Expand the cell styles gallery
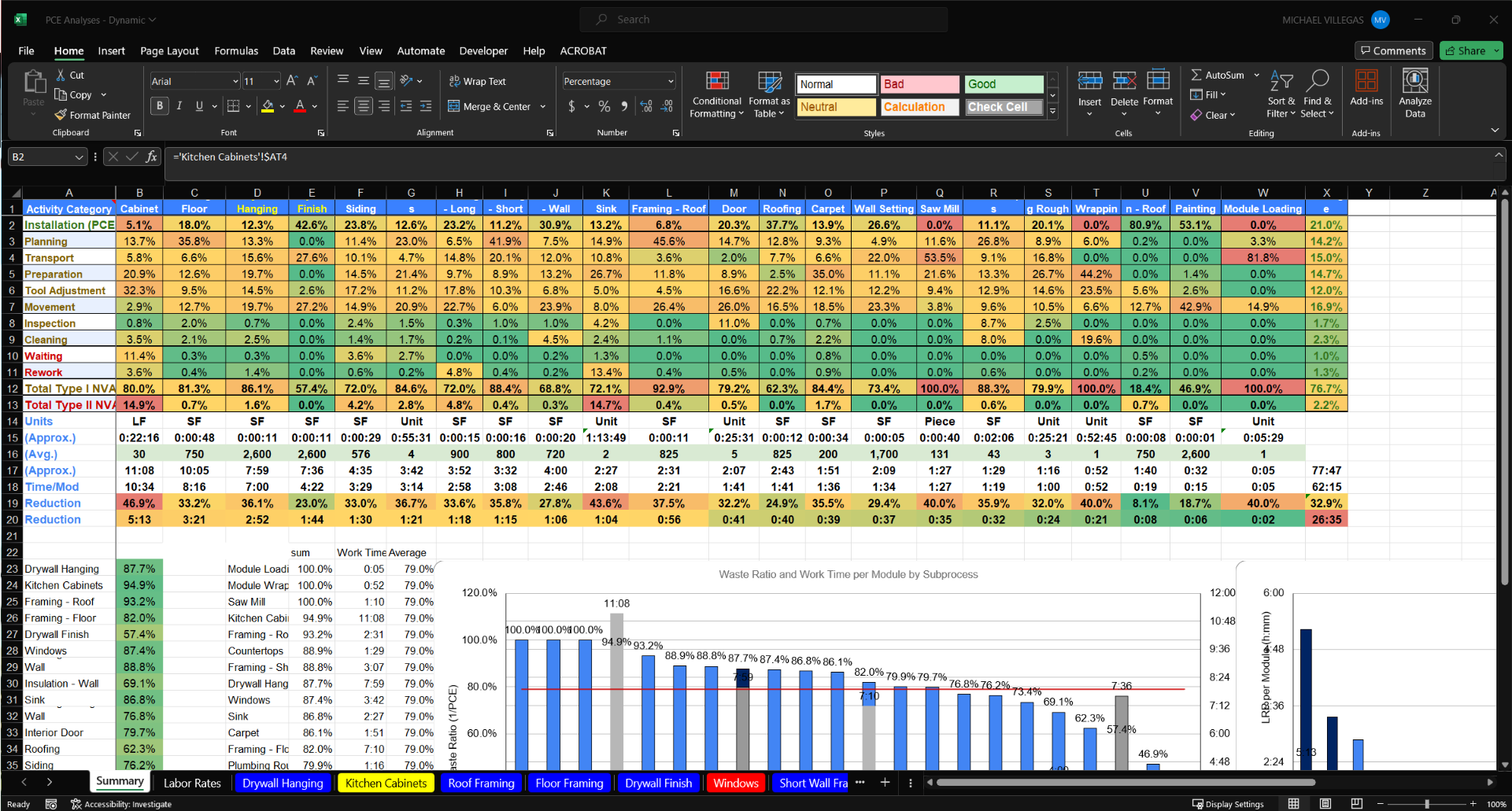The width and height of the screenshot is (1512, 811). tap(1052, 111)
